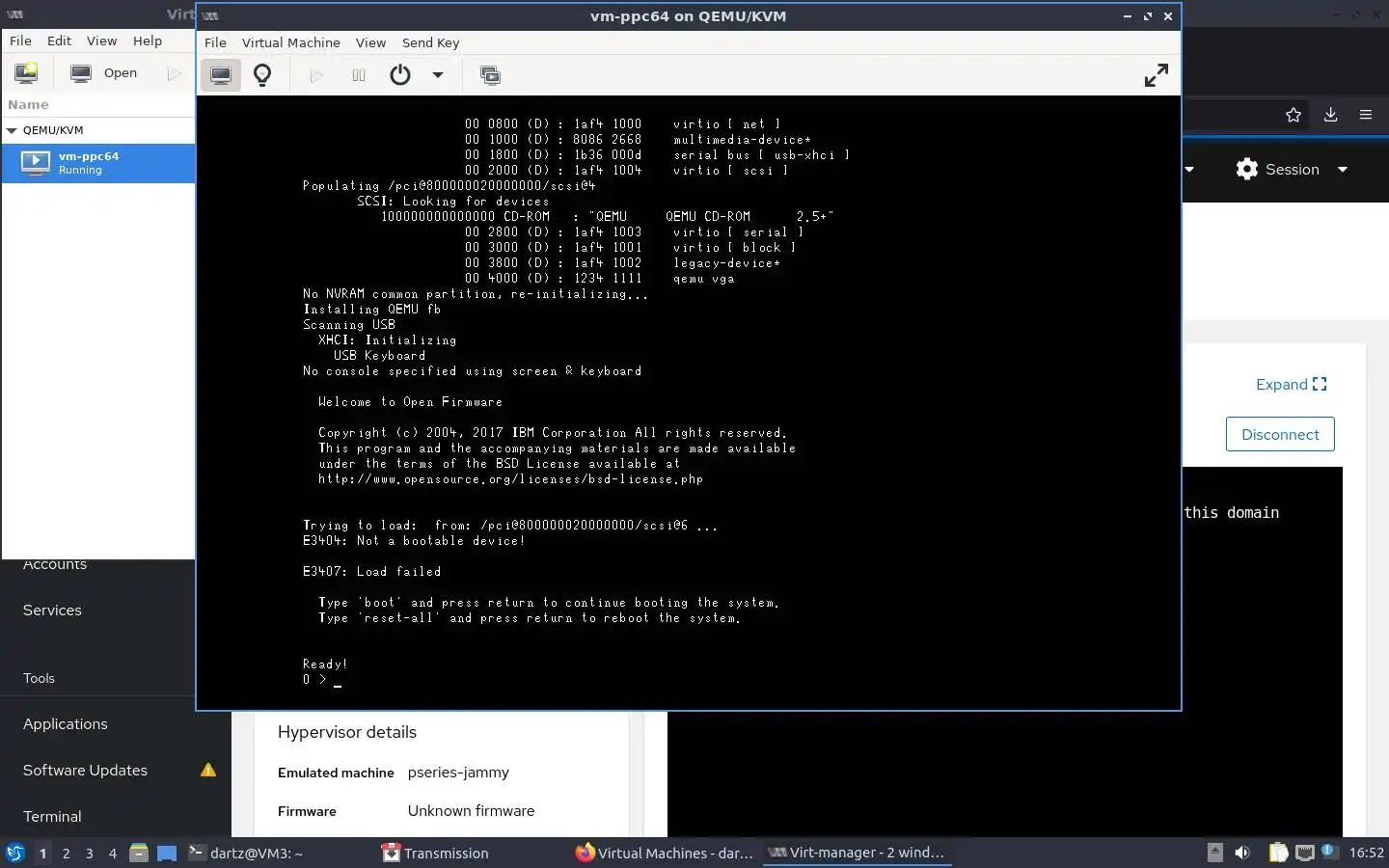Click the show desktop icon in taskbar

167,853
